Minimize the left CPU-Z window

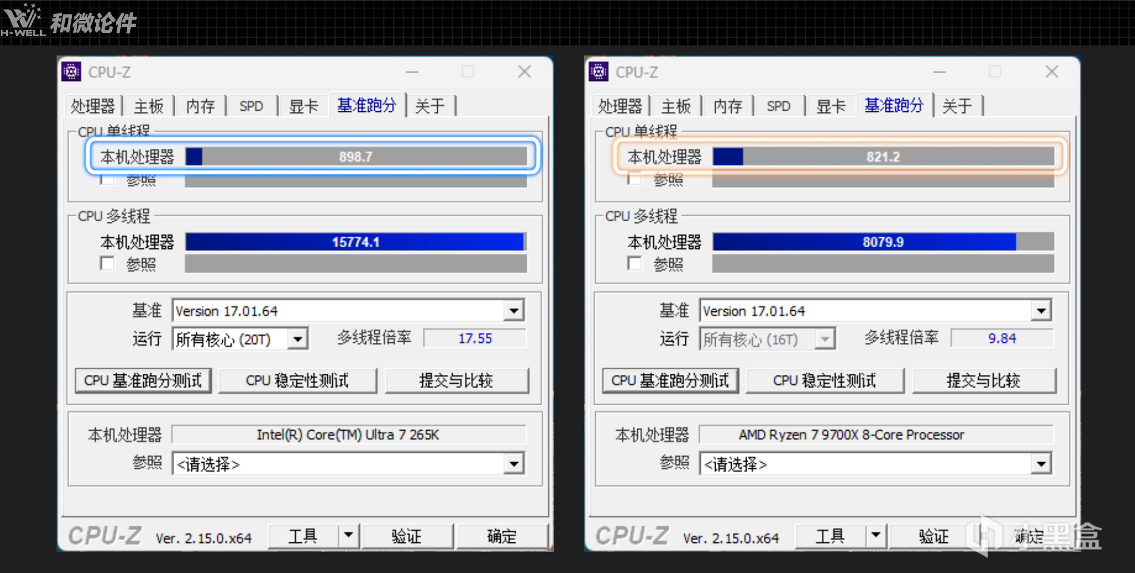point(412,72)
